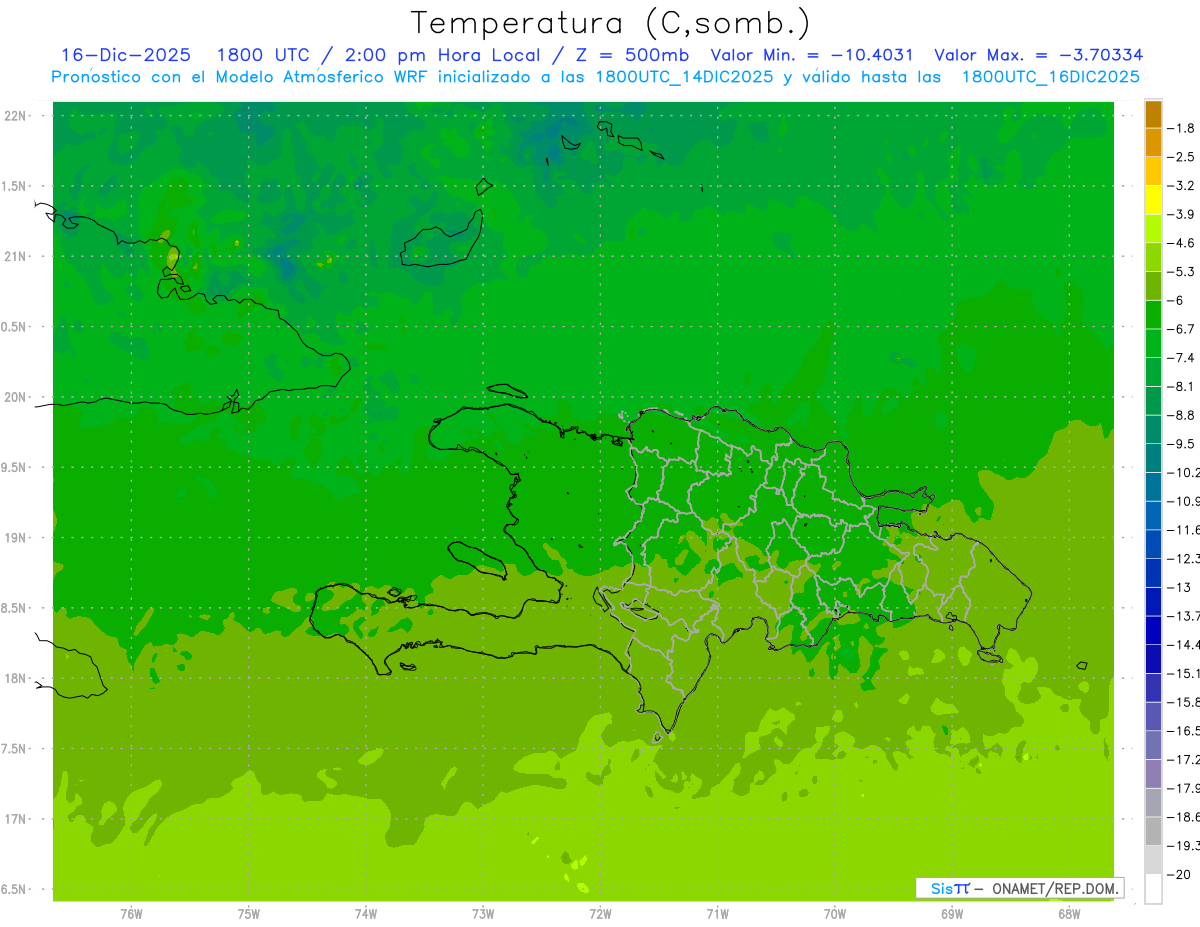
Task: Click the "-4.6" colorbar value
Action: coord(1181,243)
